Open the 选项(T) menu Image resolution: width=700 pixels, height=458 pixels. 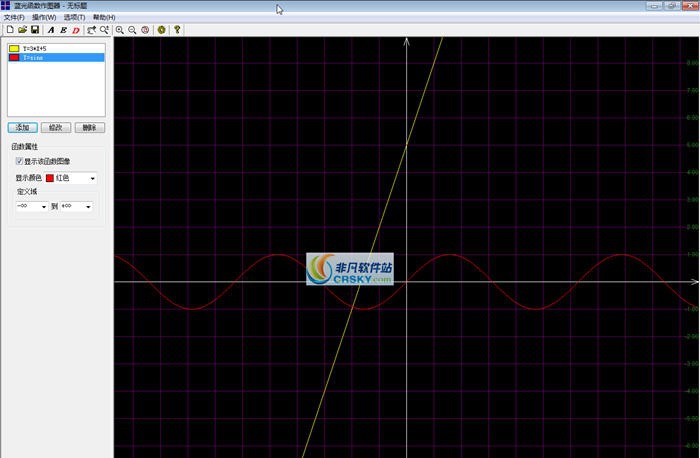[74, 17]
